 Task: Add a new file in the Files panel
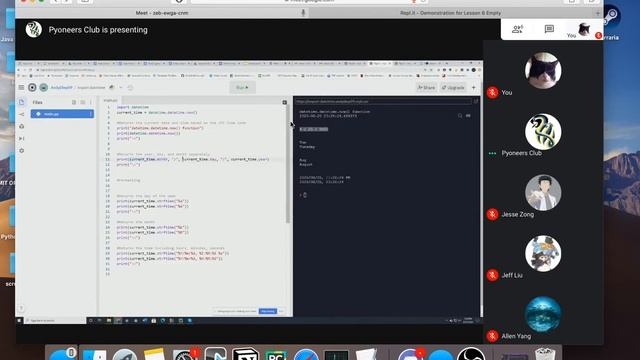coord(74,102)
